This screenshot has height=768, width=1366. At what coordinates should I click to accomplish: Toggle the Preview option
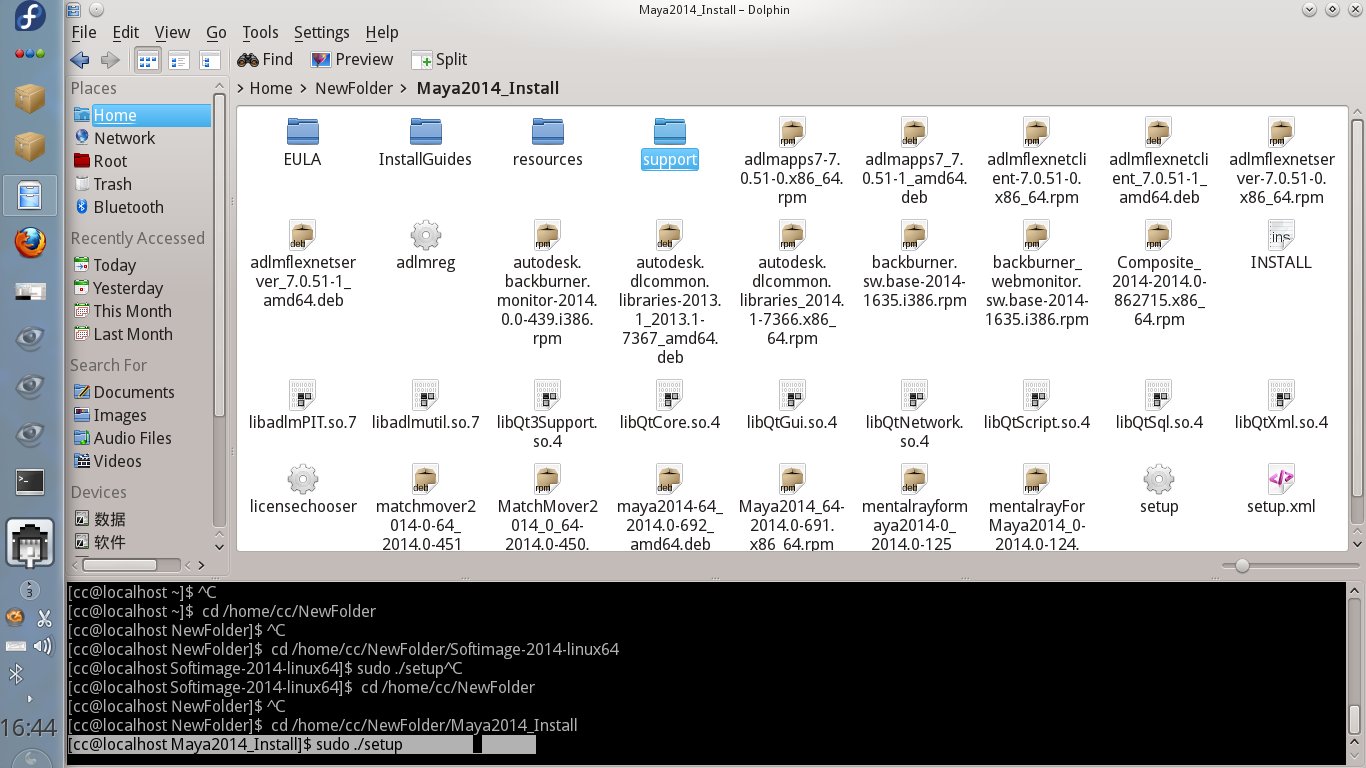352,60
